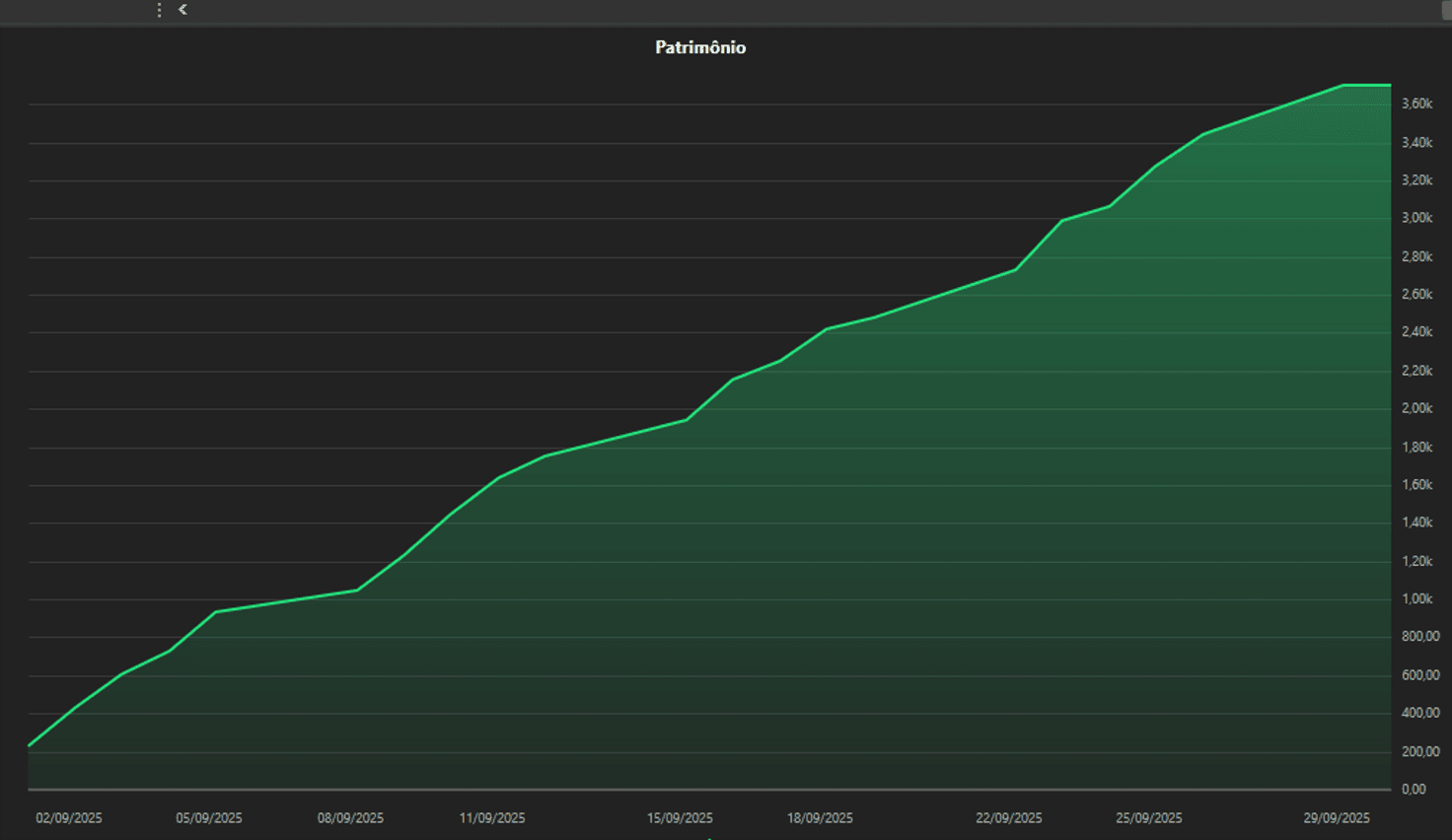Click the equity line's flat peak at far right
Image resolution: width=1452 pixels, height=840 pixels.
tap(1367, 86)
